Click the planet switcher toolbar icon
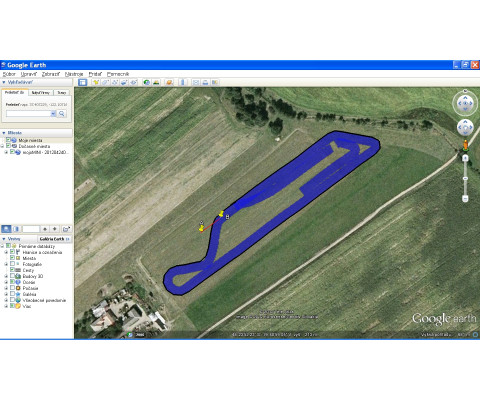The image size is (480, 400). click(x=169, y=82)
